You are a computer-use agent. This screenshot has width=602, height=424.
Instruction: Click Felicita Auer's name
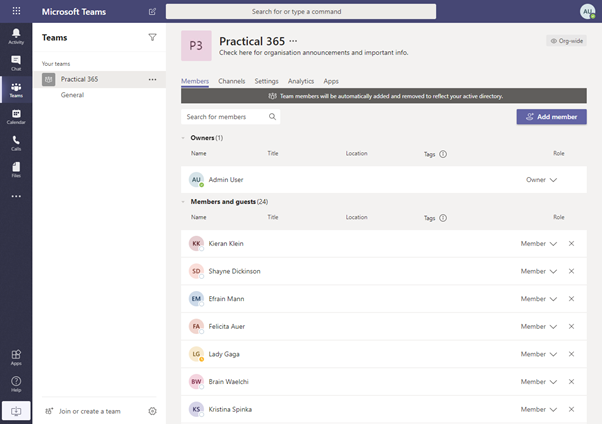click(x=227, y=326)
